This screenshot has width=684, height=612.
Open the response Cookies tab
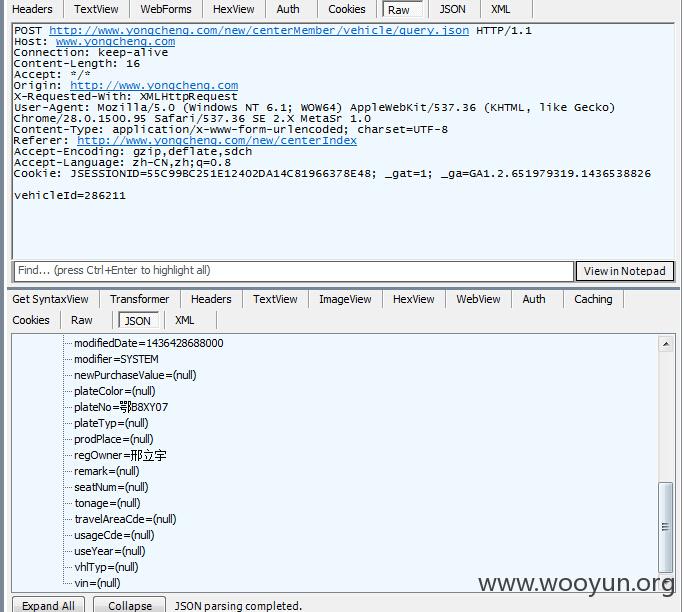tap(31, 320)
